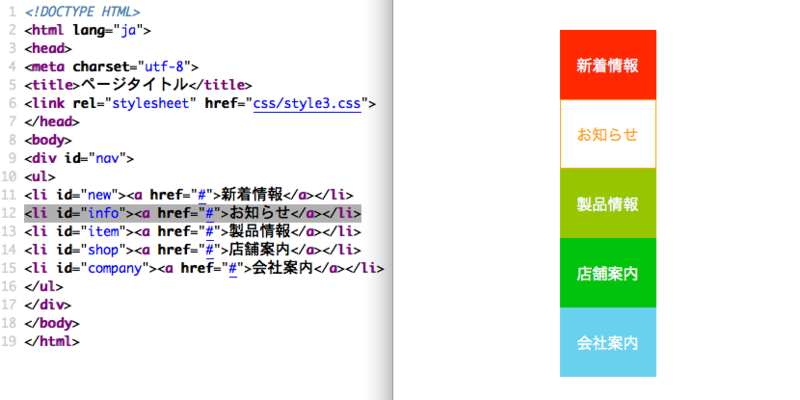Click the closing </html> tag line
Image resolution: width=800 pixels, height=400 pixels.
52,342
